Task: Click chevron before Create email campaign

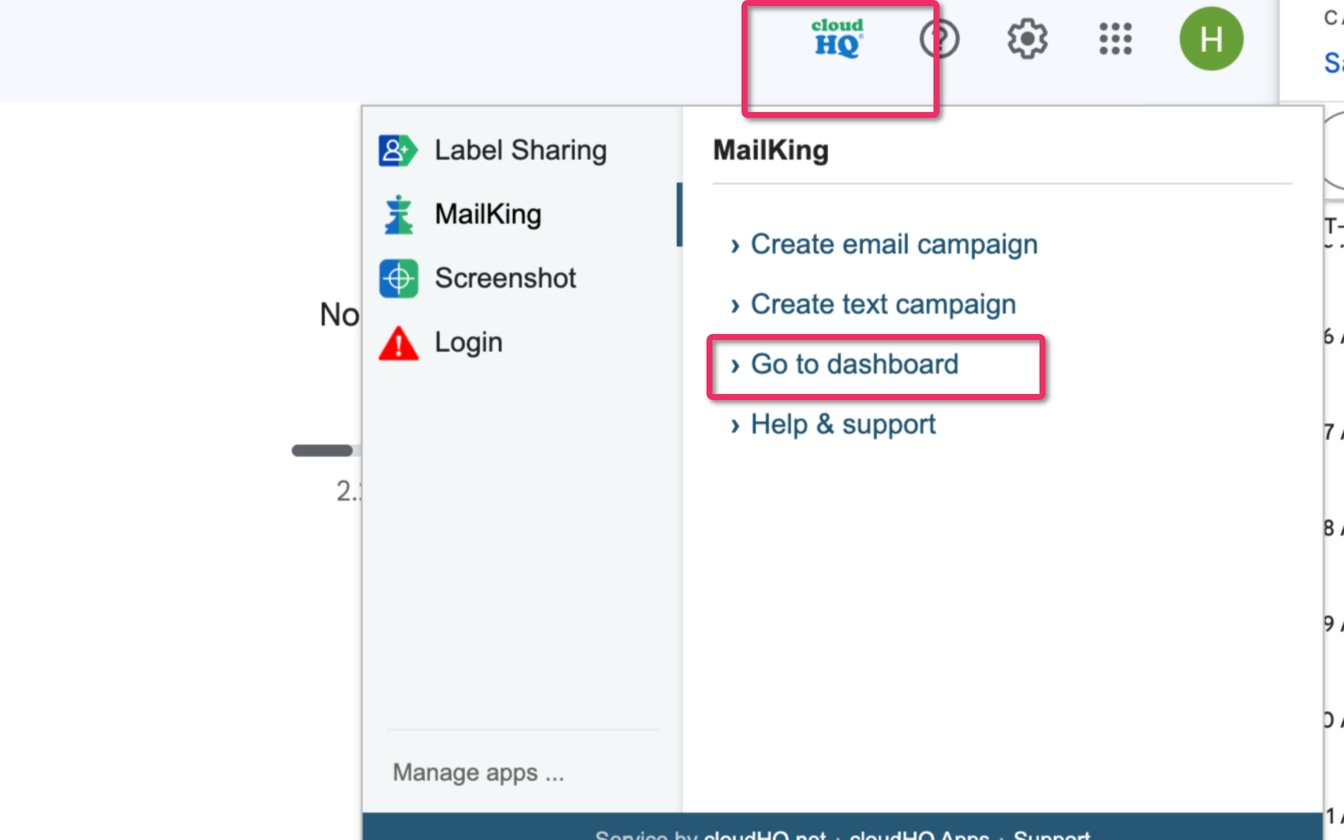Action: [x=735, y=245]
